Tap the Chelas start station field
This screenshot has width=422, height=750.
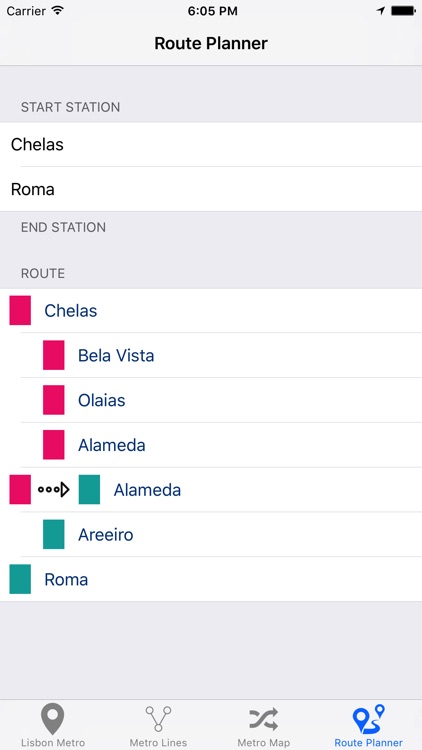211,144
